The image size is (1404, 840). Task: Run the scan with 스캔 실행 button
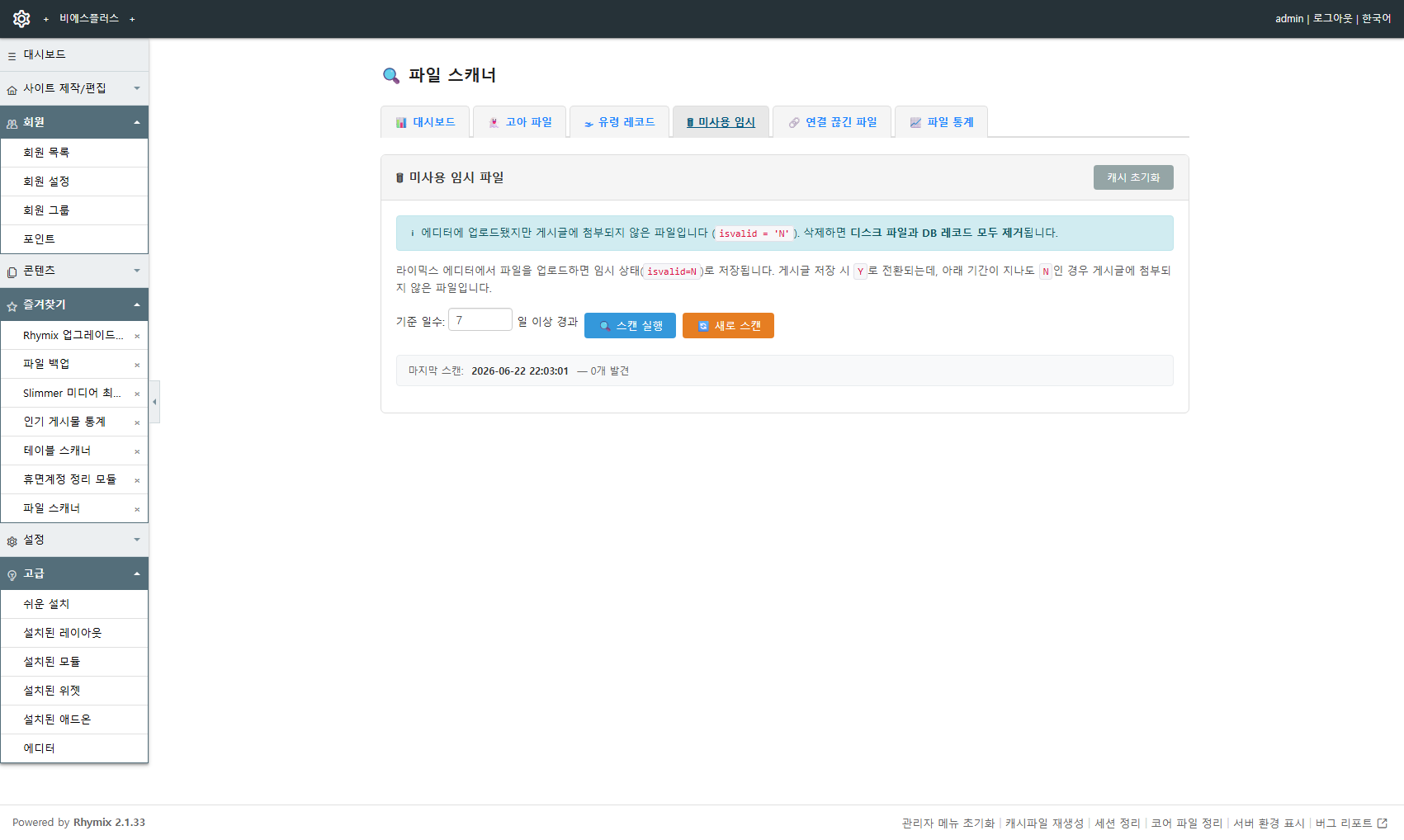click(x=630, y=326)
